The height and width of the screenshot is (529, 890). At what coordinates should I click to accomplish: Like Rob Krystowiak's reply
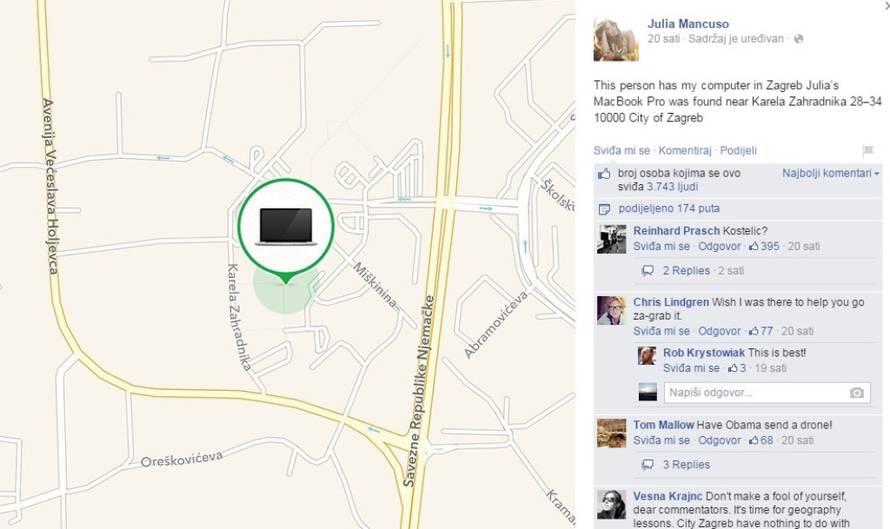[691, 368]
